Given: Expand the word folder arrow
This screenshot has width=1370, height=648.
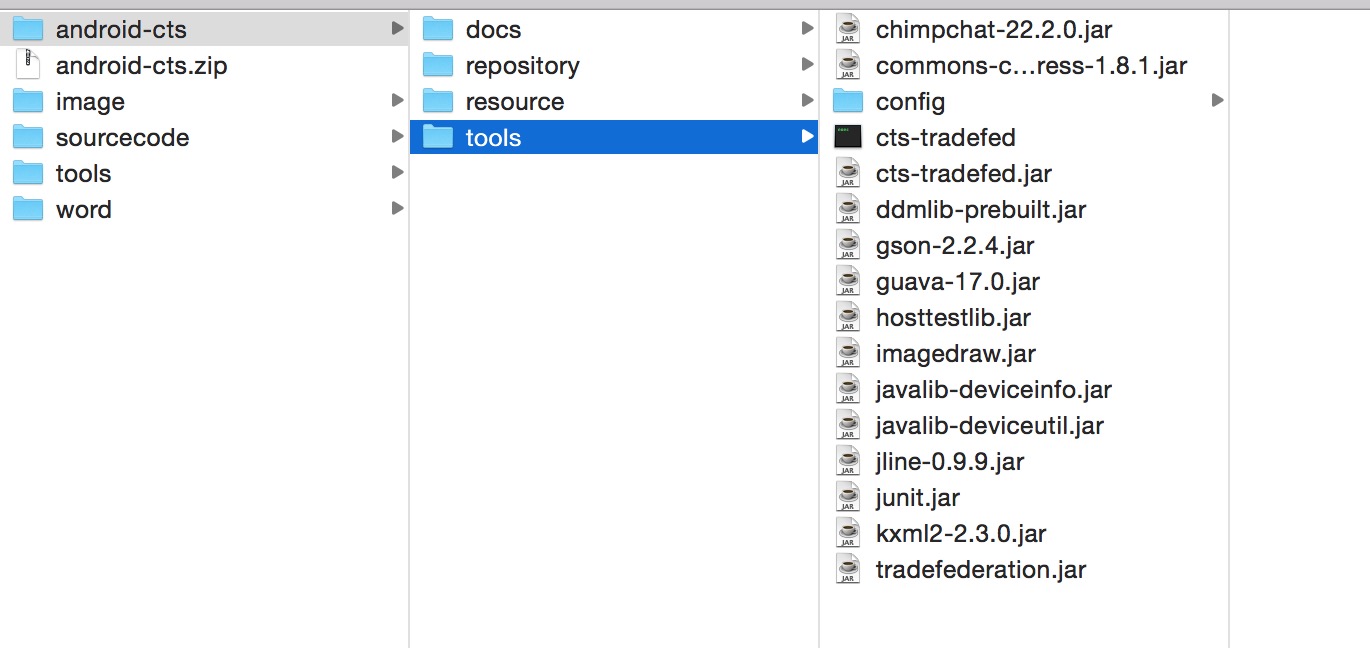Looking at the screenshot, I should 397,208.
